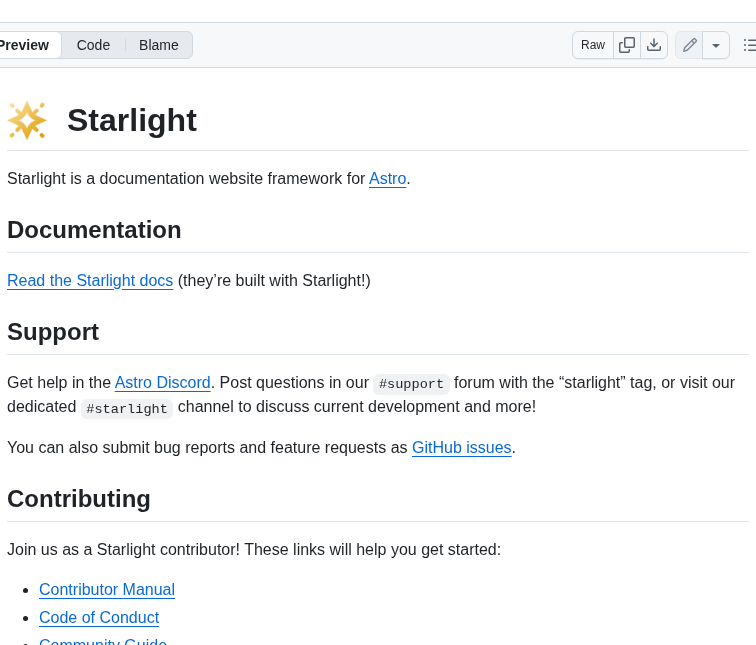The image size is (756, 645).
Task: Expand more edit options dropdown arrow
Action: point(716,45)
